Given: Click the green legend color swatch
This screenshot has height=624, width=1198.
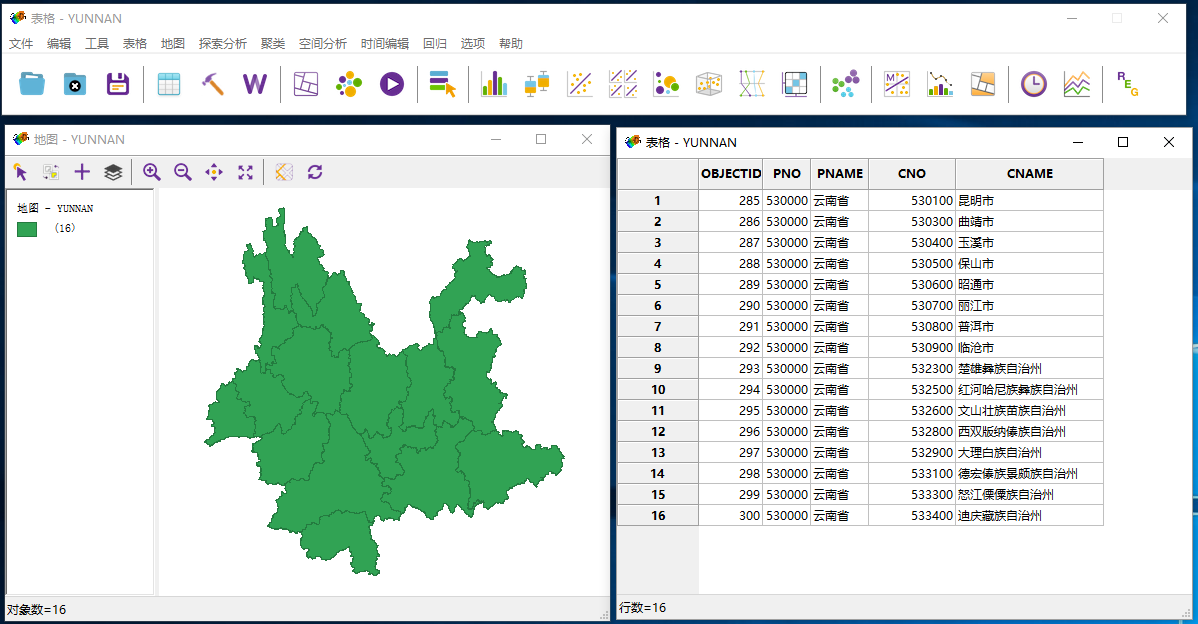Looking at the screenshot, I should point(27,229).
